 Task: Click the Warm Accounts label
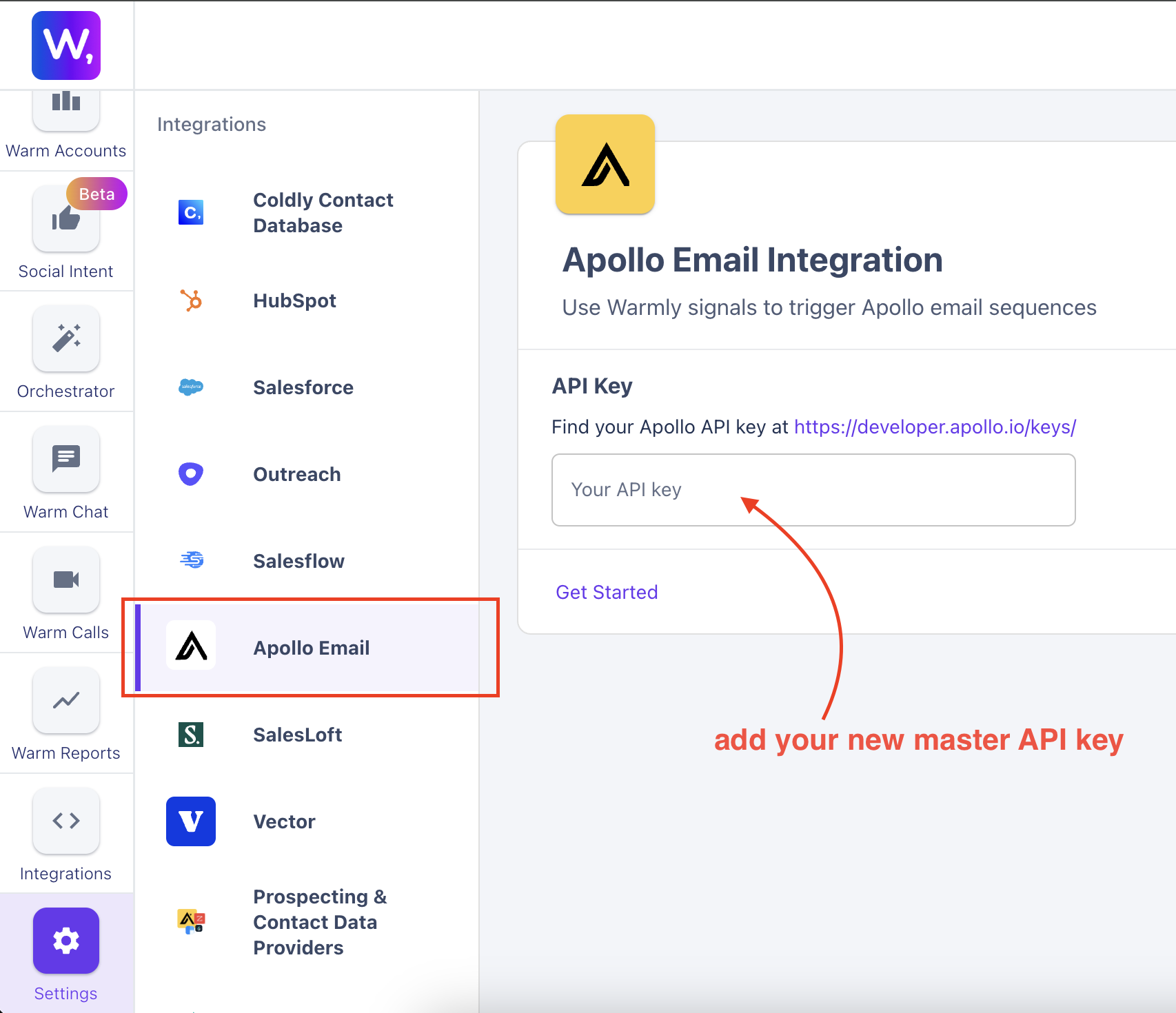coord(66,151)
